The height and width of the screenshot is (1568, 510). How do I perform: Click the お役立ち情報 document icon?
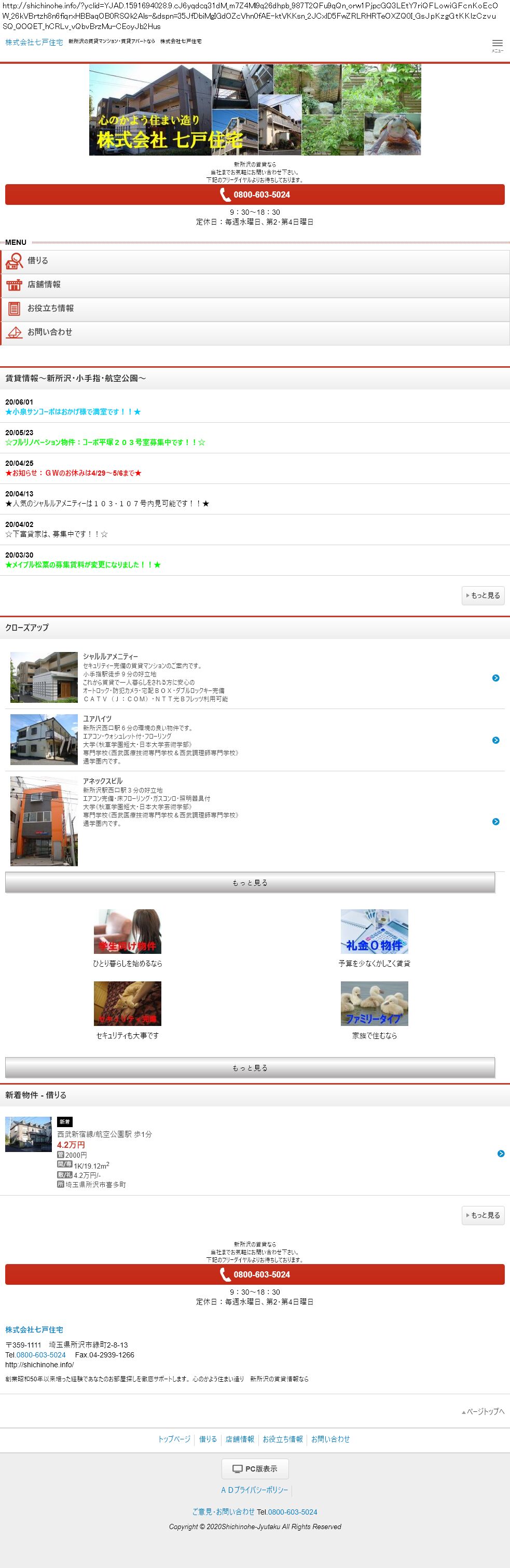coord(14,309)
